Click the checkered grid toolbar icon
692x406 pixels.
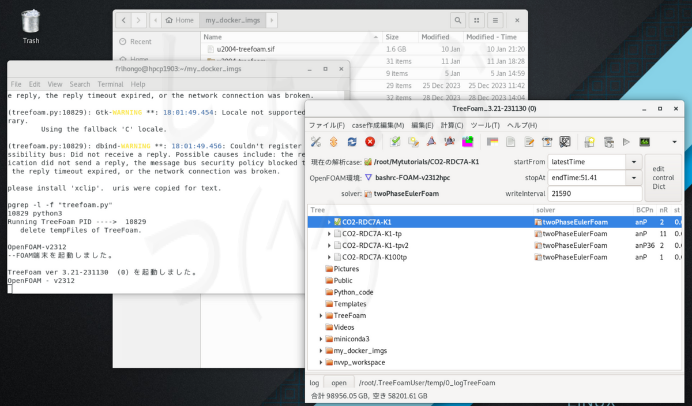[565, 142]
